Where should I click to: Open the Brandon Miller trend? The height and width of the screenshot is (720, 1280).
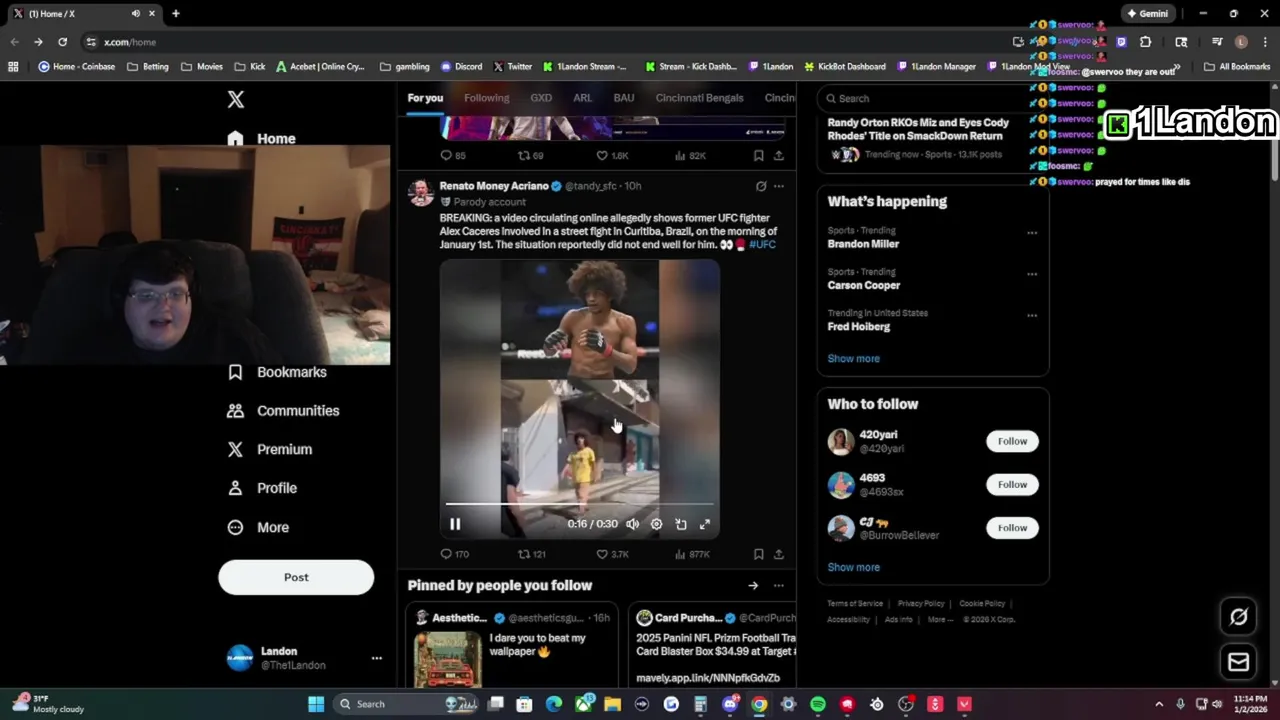pos(863,244)
